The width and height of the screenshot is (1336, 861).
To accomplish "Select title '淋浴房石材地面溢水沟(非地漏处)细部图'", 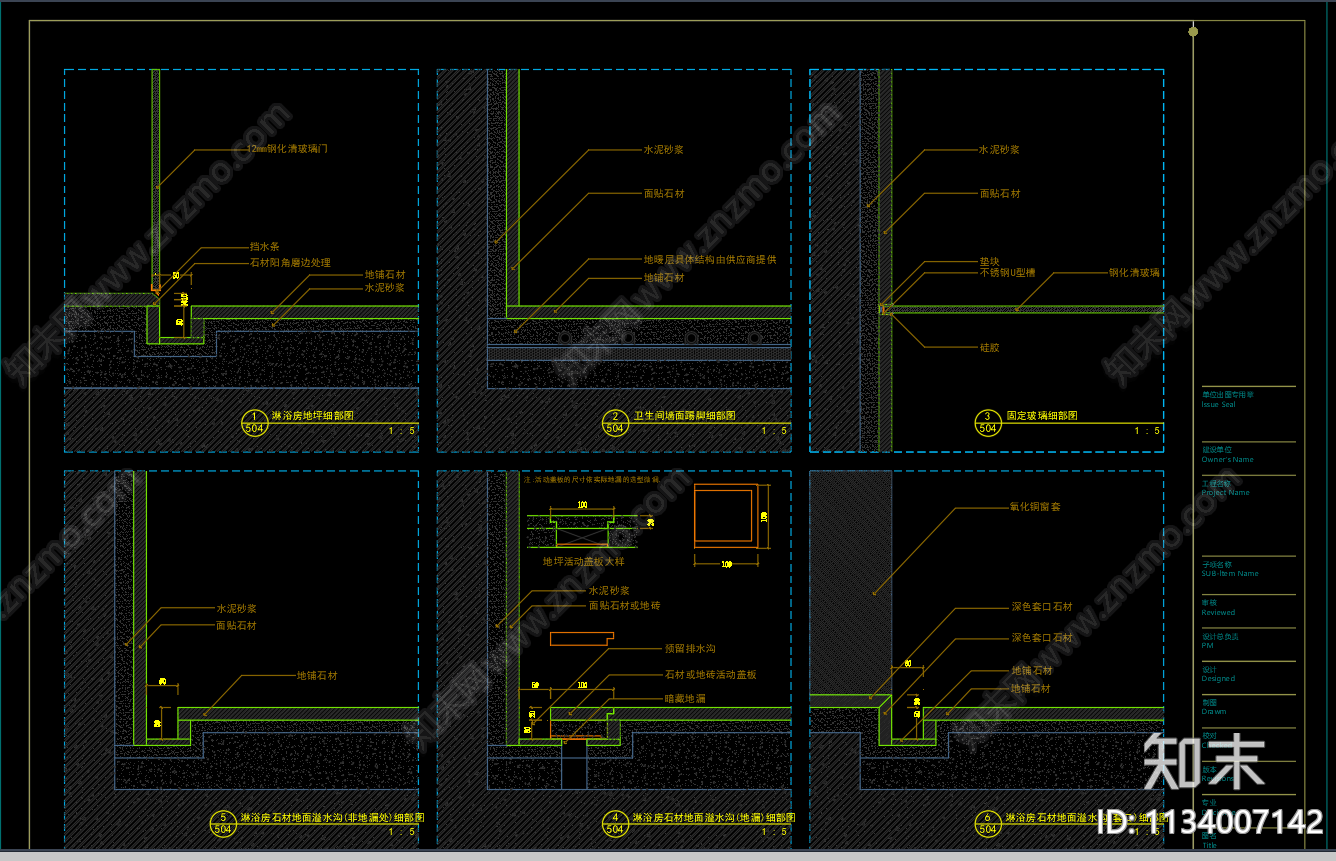I will click(x=332, y=818).
